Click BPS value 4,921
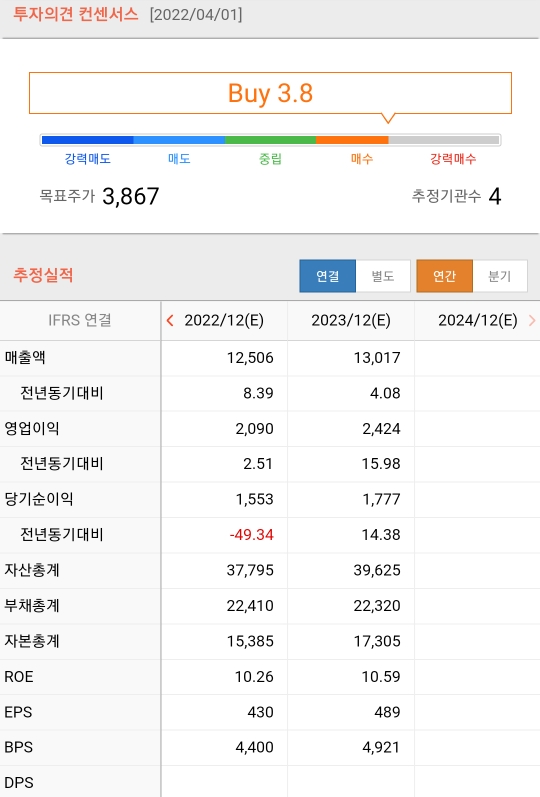The image size is (540, 797). (381, 748)
